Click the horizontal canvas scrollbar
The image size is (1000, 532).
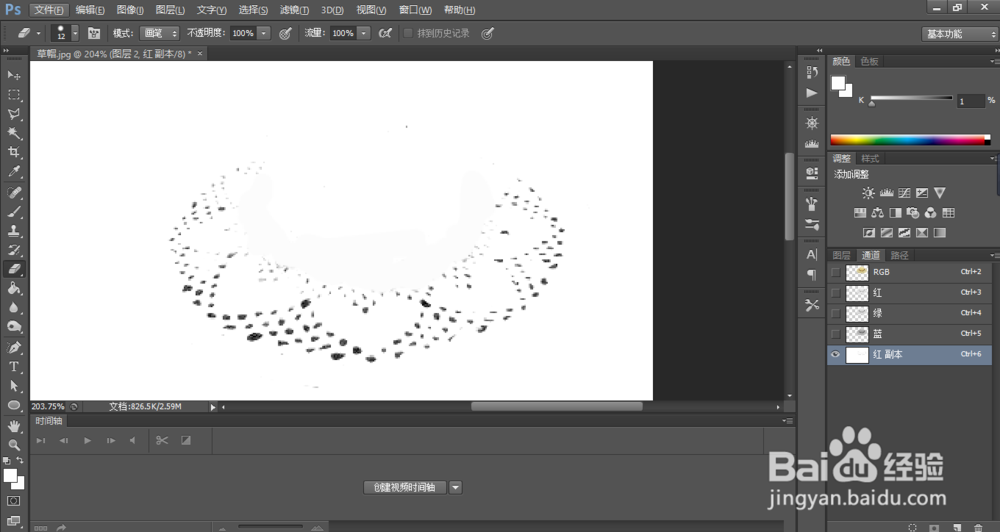[557, 406]
